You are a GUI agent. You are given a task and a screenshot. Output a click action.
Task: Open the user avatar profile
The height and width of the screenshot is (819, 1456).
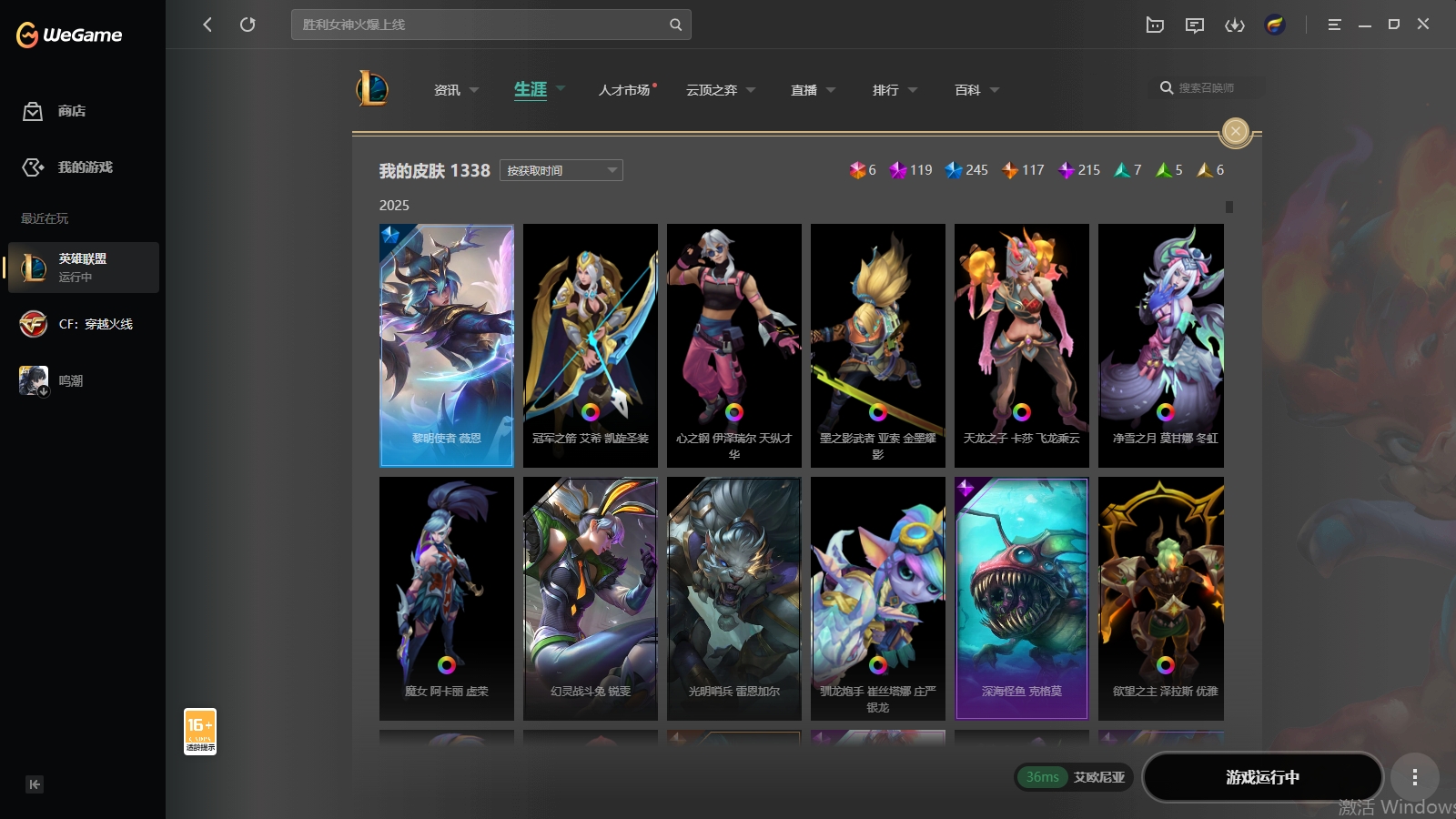click(x=1275, y=25)
